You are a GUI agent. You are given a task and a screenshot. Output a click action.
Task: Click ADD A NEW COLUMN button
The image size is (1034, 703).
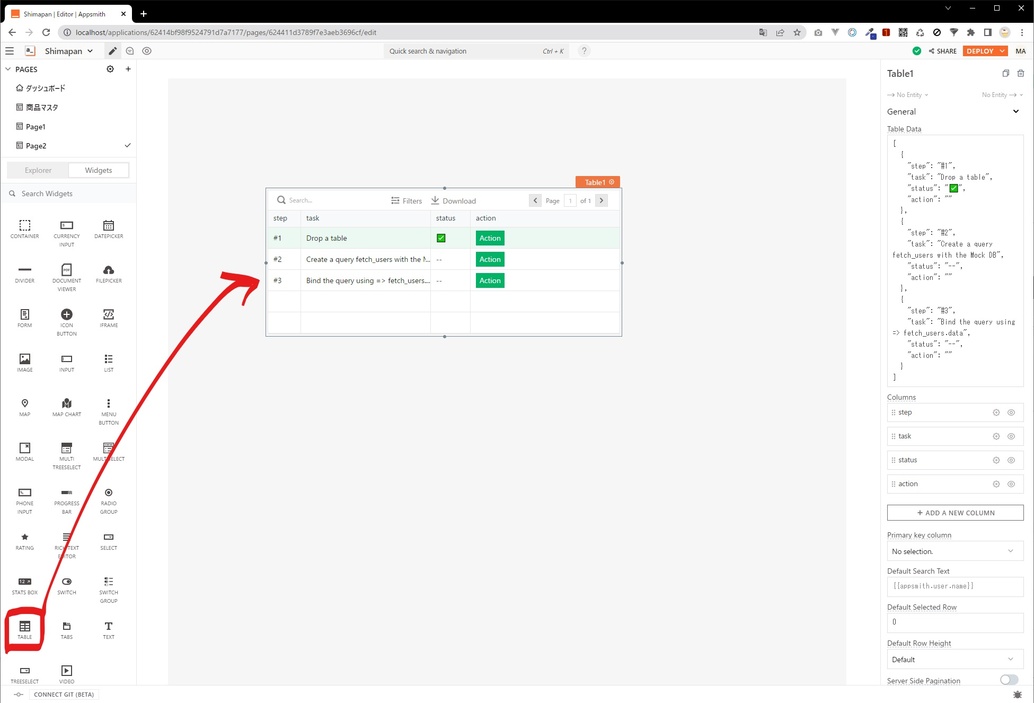[x=955, y=512]
